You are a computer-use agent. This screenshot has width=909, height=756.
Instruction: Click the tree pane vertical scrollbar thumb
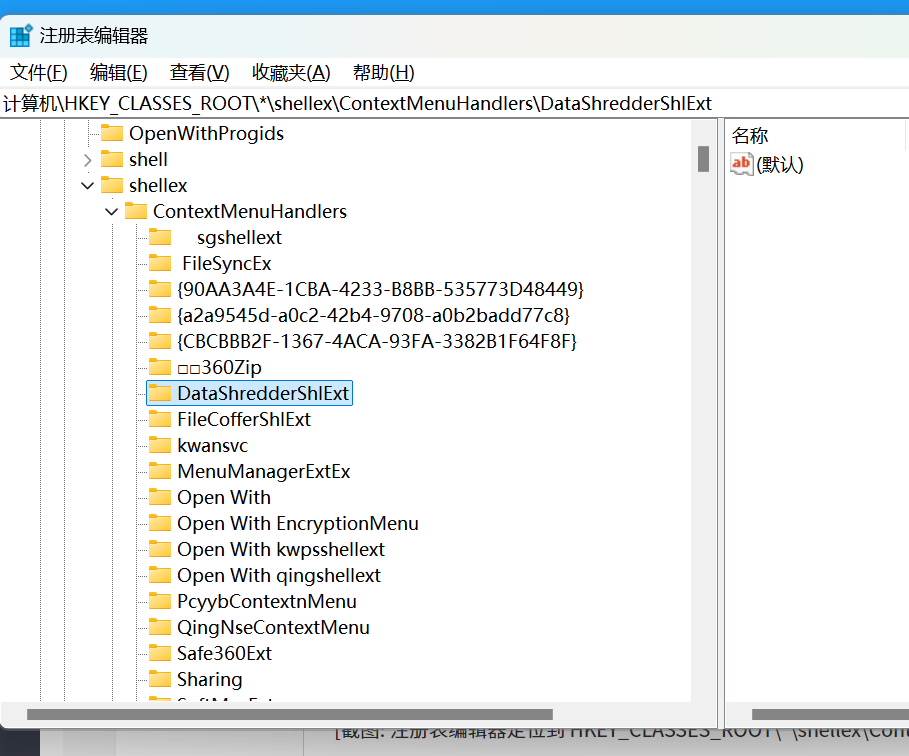(x=703, y=159)
